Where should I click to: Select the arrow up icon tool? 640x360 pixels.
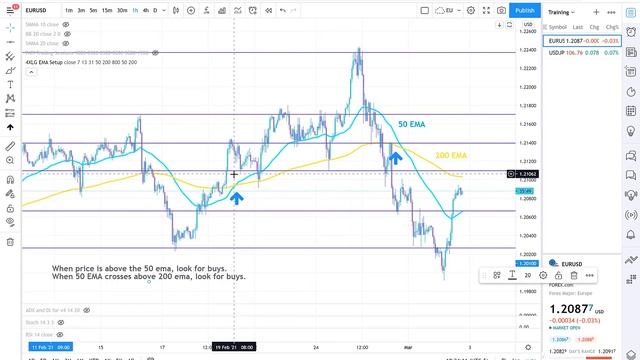point(10,127)
